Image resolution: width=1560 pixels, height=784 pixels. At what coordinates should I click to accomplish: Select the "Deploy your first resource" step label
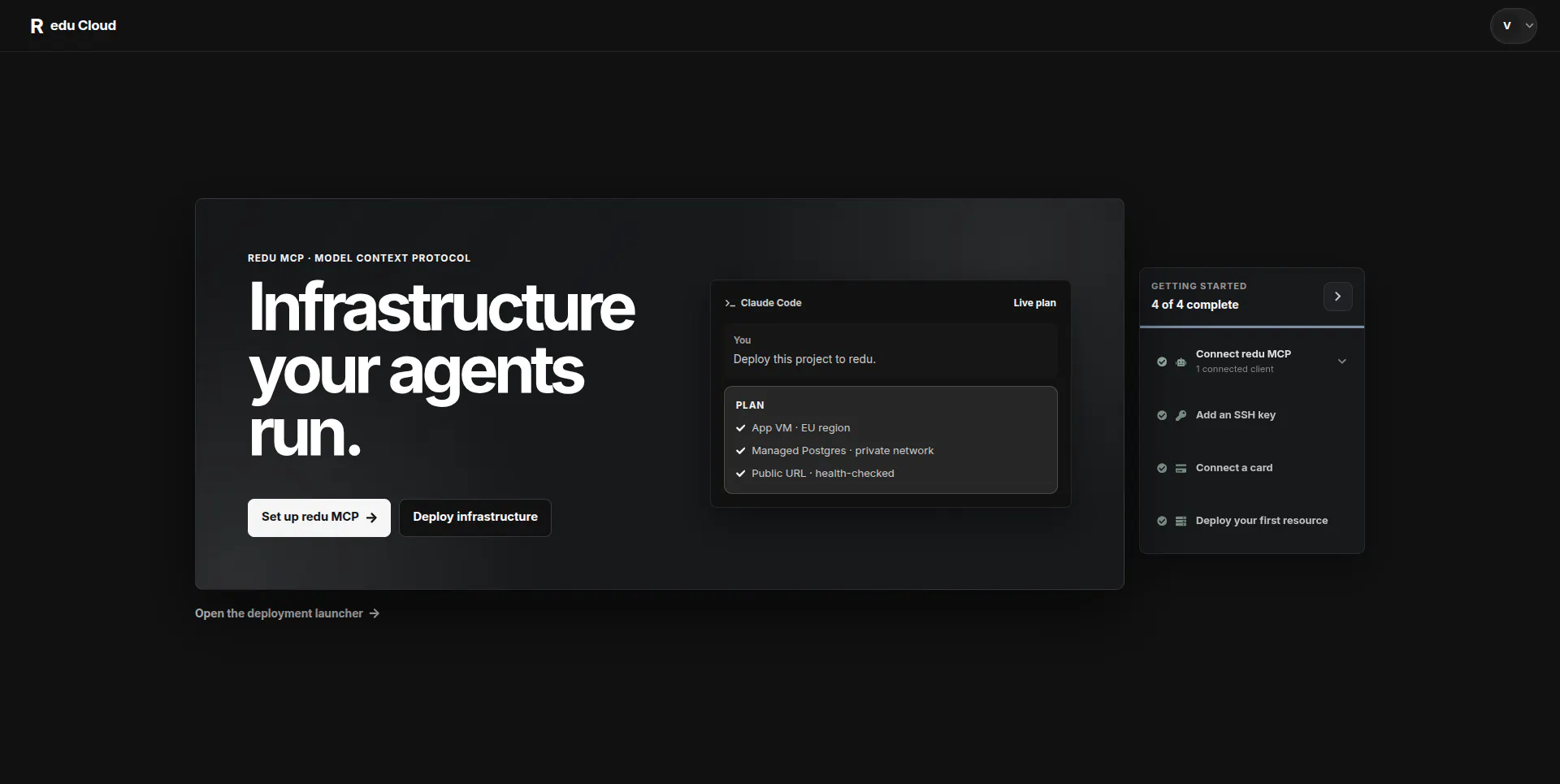[x=1262, y=521]
